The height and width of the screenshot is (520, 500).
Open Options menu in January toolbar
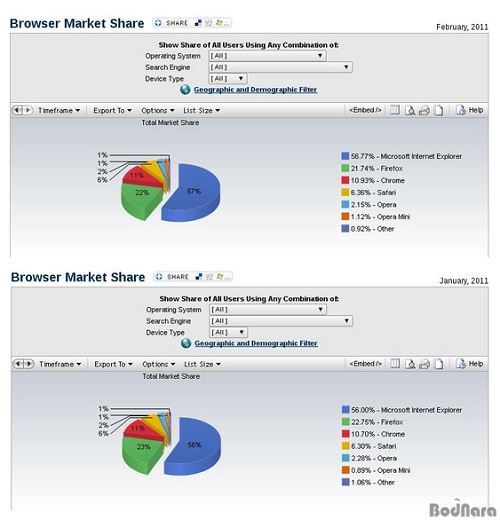(159, 364)
